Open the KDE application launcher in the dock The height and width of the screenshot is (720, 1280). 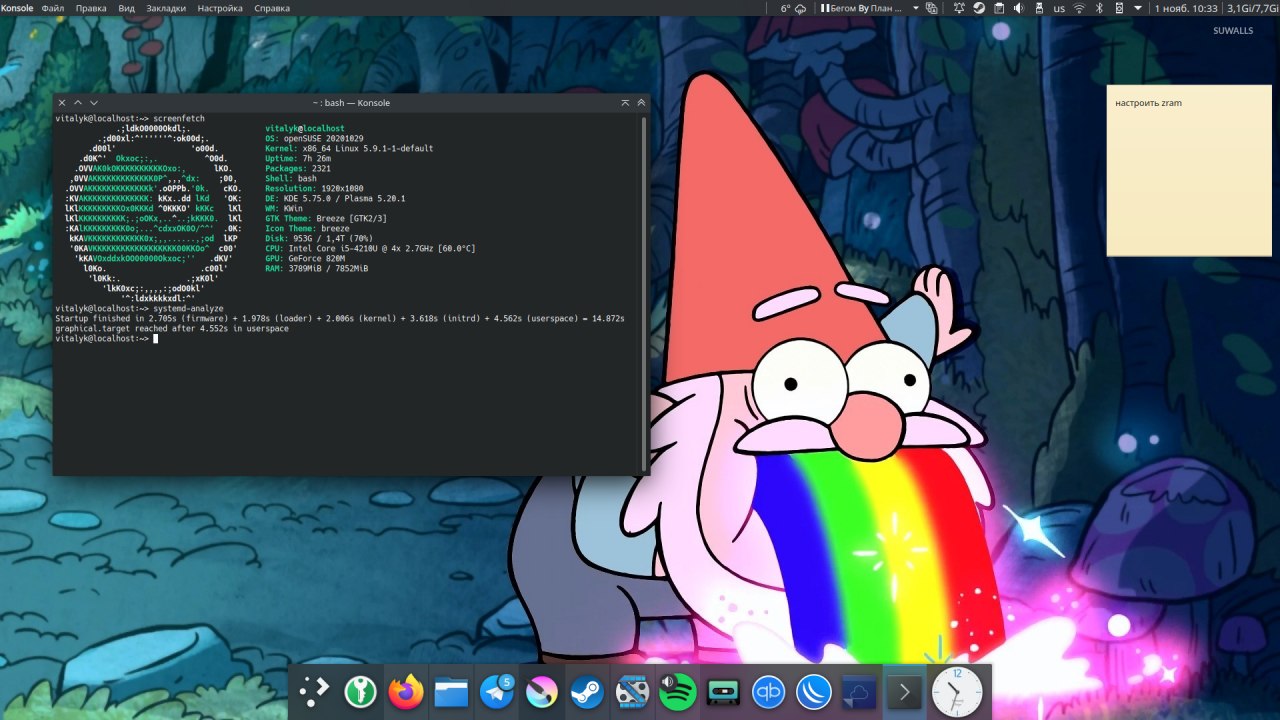tap(316, 691)
